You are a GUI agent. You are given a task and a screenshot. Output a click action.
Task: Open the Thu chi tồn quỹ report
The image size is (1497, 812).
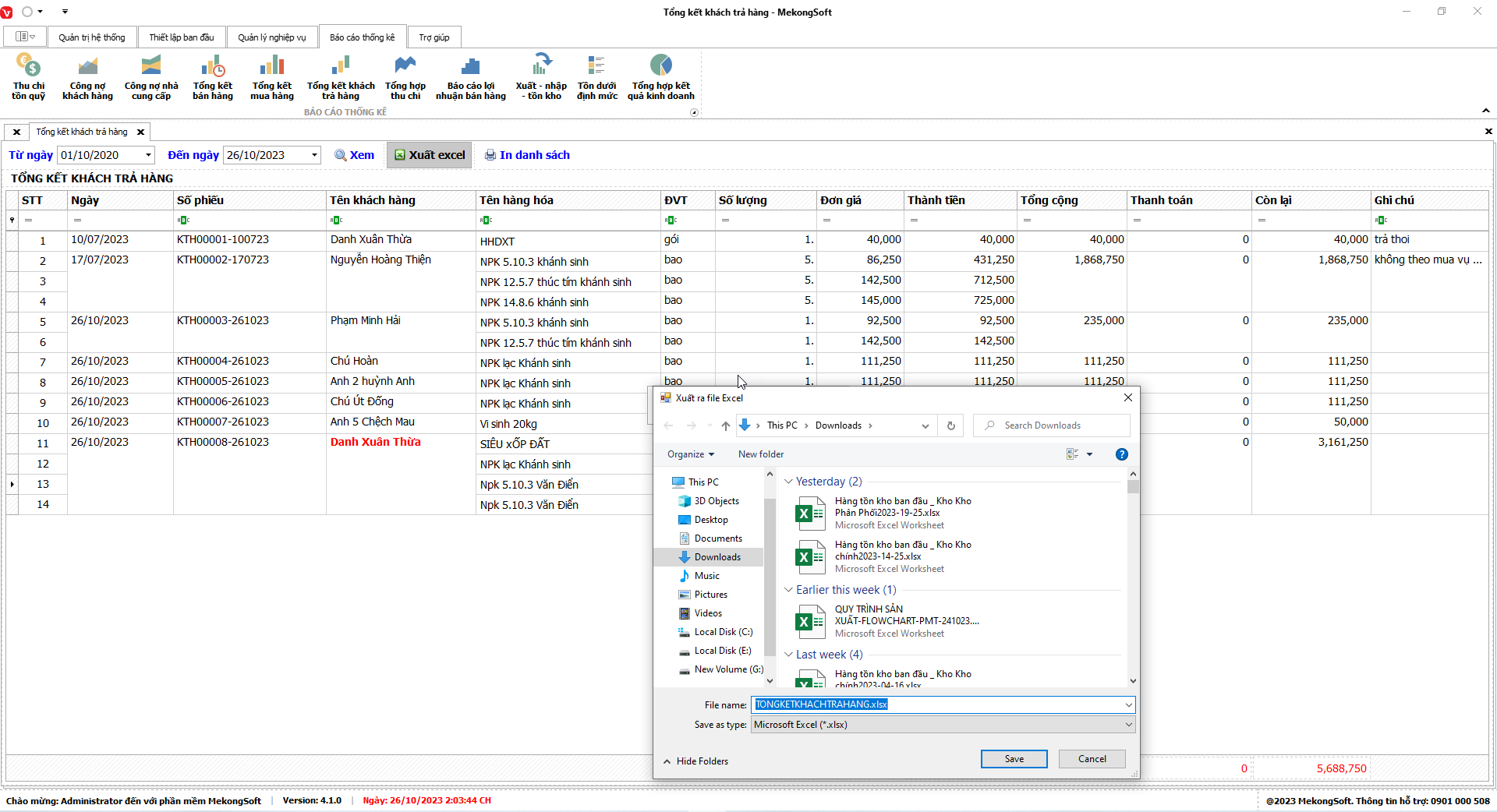coord(28,76)
